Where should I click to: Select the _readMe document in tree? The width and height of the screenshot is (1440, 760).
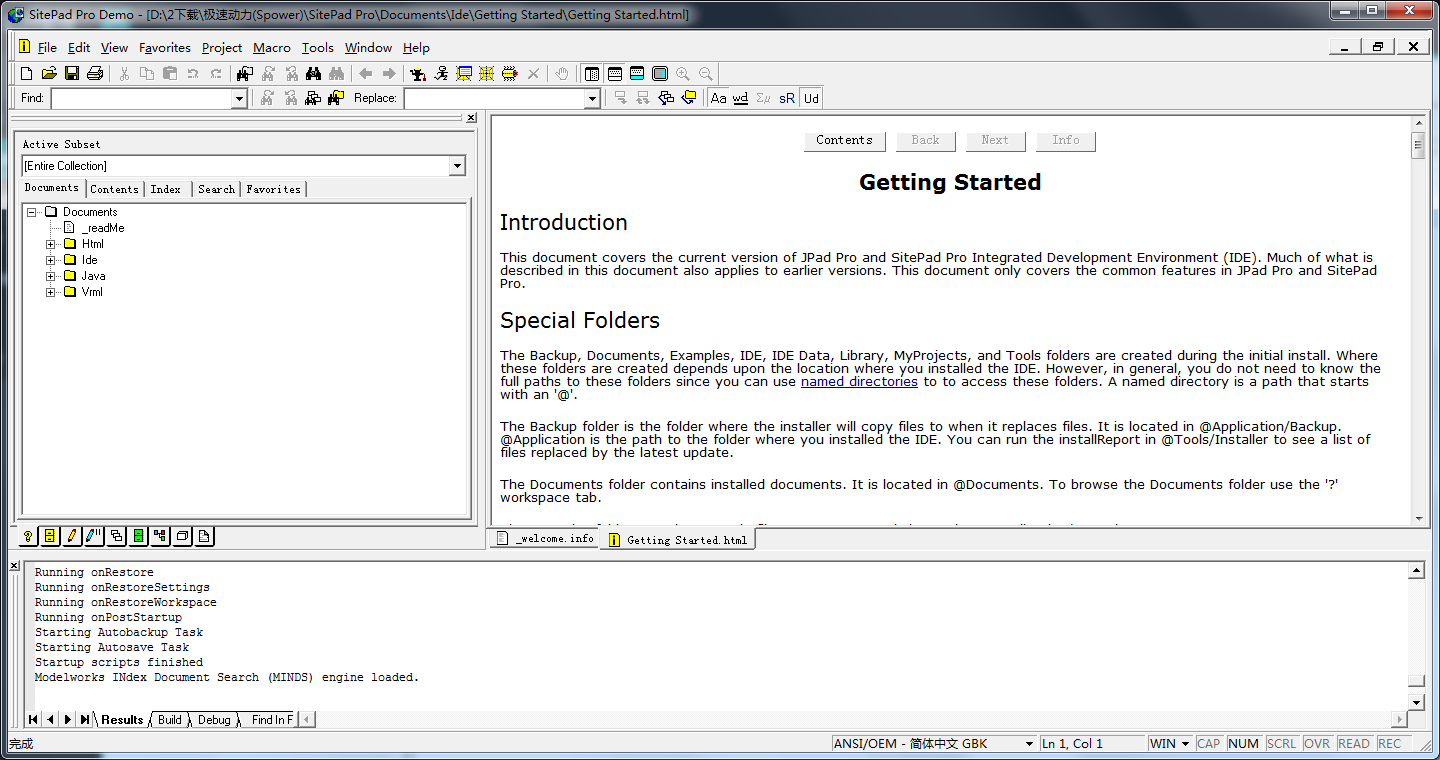pyautogui.click(x=102, y=228)
